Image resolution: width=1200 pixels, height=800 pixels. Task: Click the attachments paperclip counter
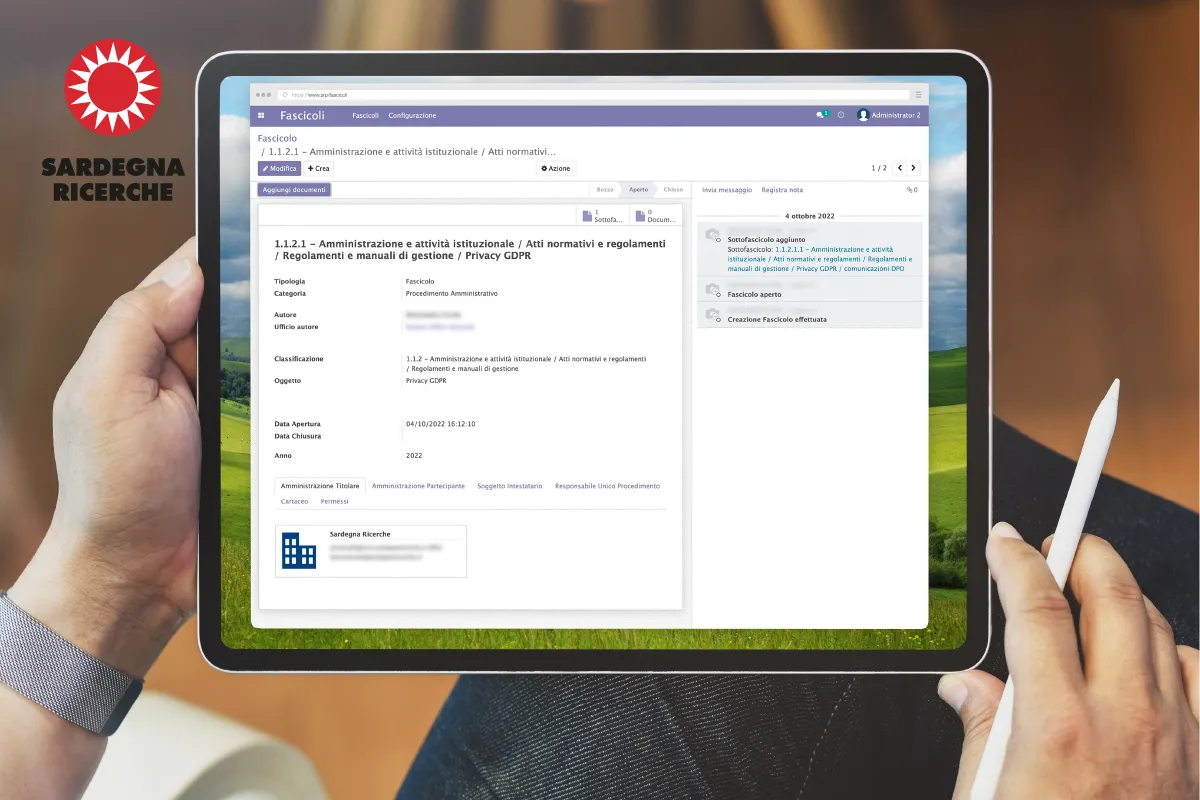[x=912, y=190]
